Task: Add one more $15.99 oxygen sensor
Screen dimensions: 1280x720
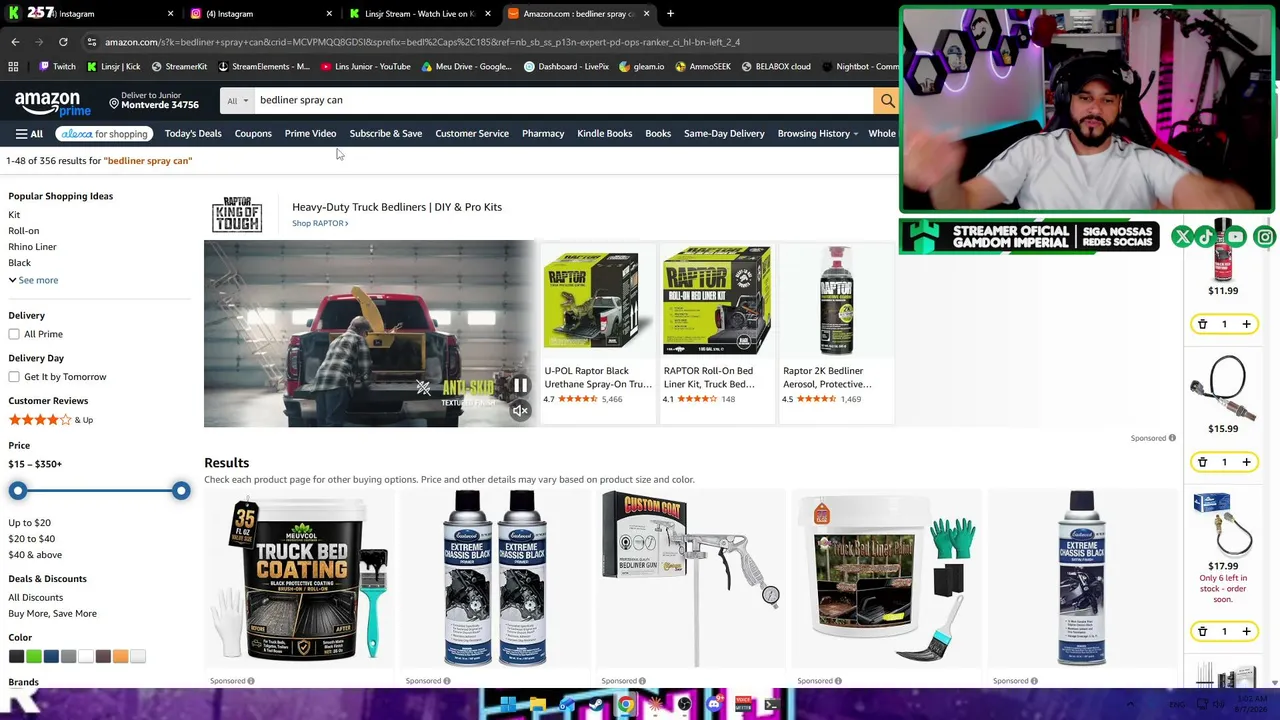Action: click(1246, 462)
